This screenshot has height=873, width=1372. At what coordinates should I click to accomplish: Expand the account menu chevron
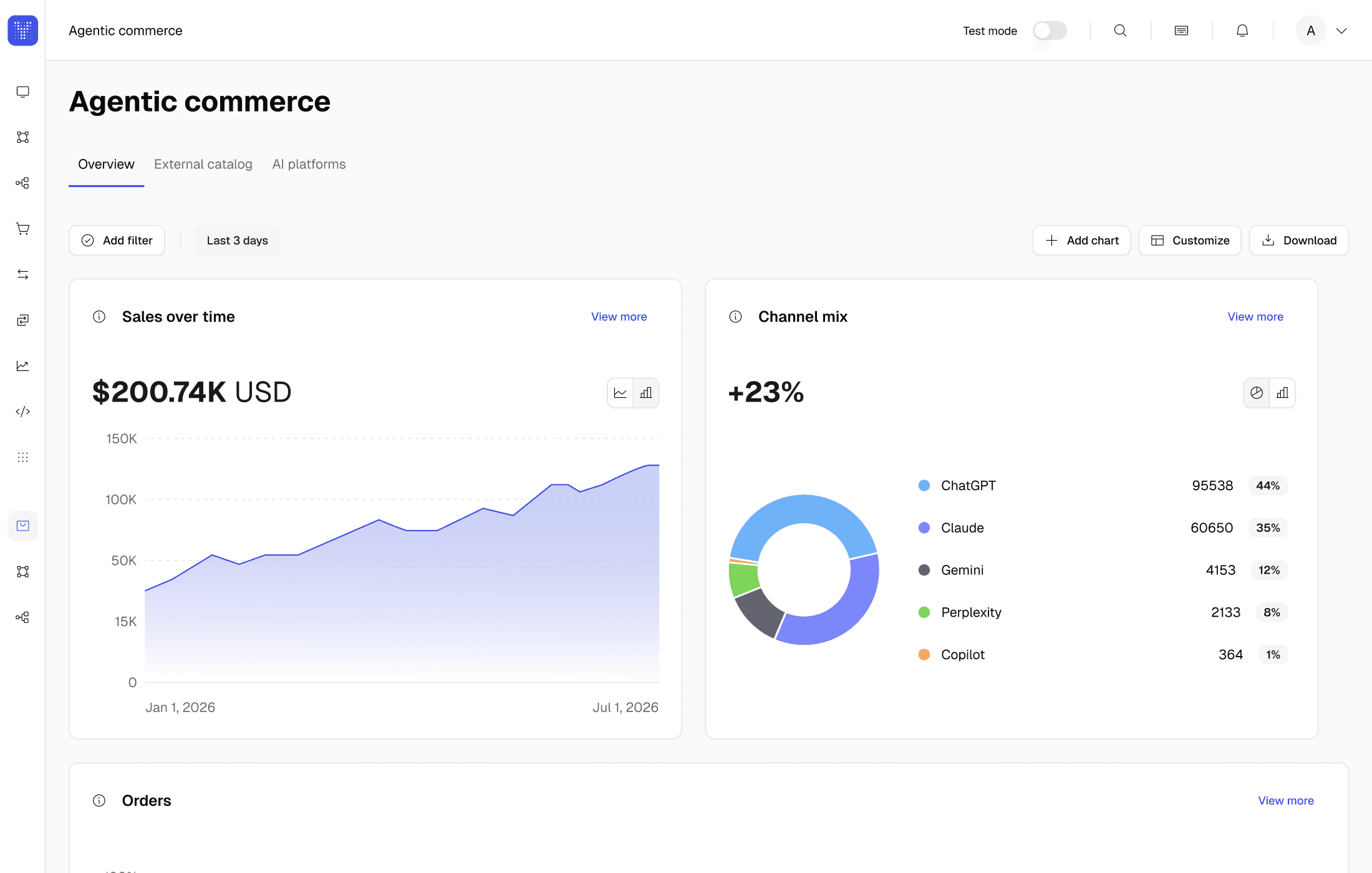coord(1341,31)
